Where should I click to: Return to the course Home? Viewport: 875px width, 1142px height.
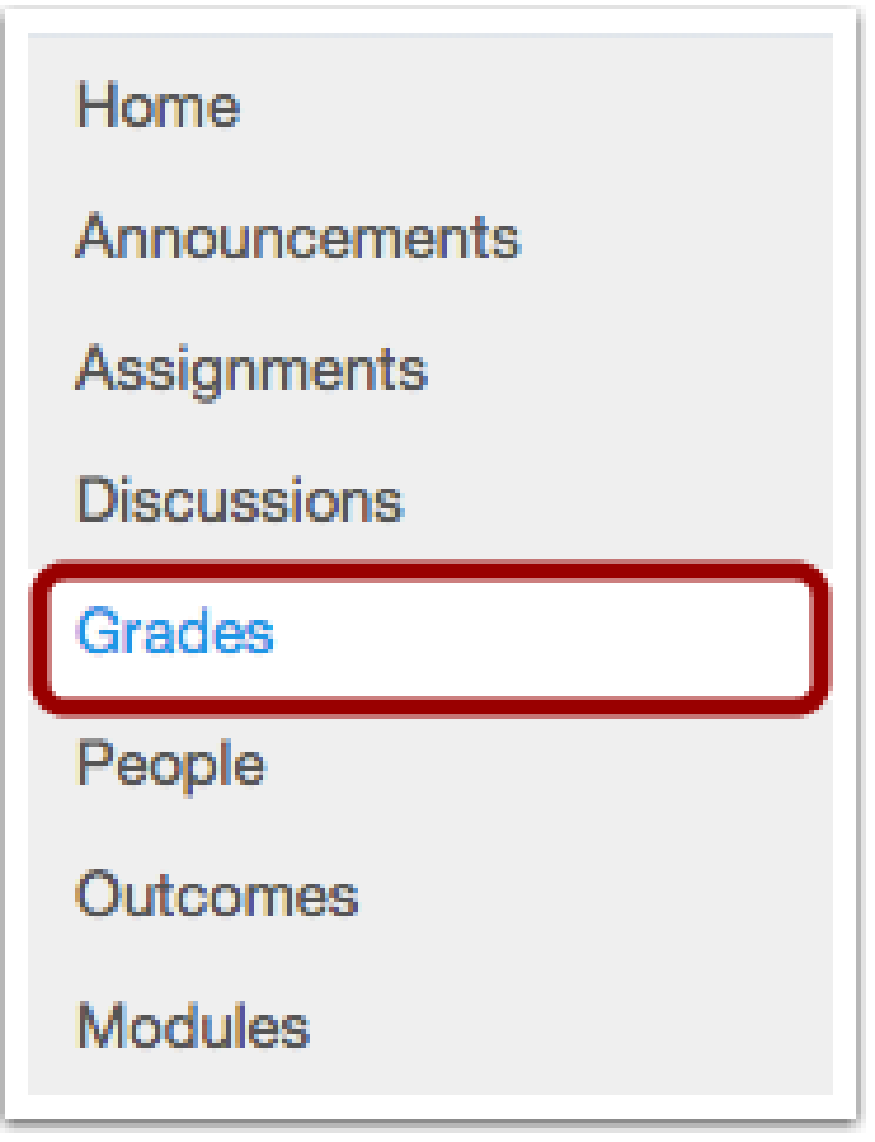(x=158, y=106)
